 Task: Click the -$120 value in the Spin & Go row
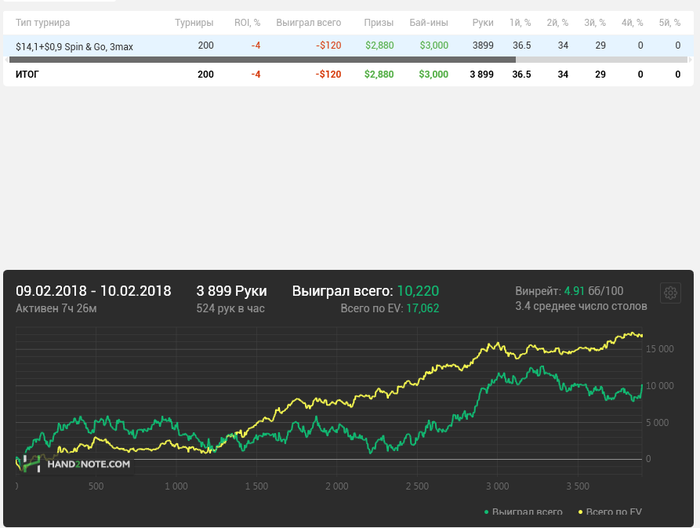pos(328,46)
